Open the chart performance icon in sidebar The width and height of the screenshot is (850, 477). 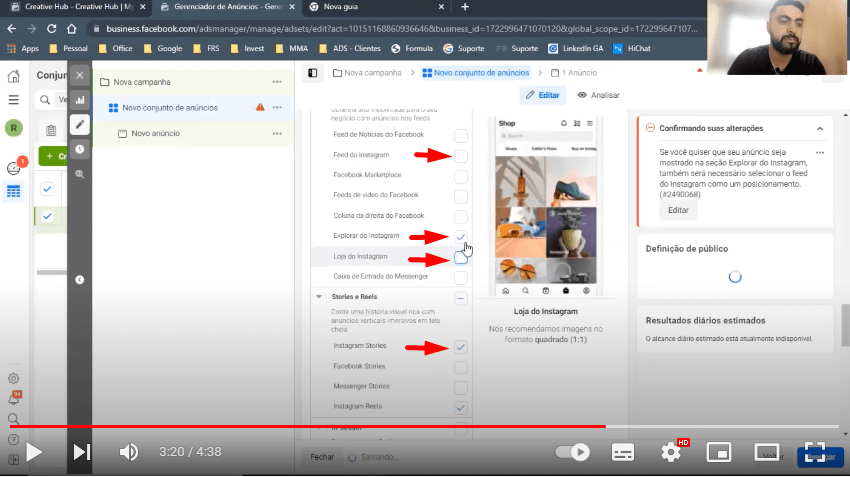(x=80, y=100)
